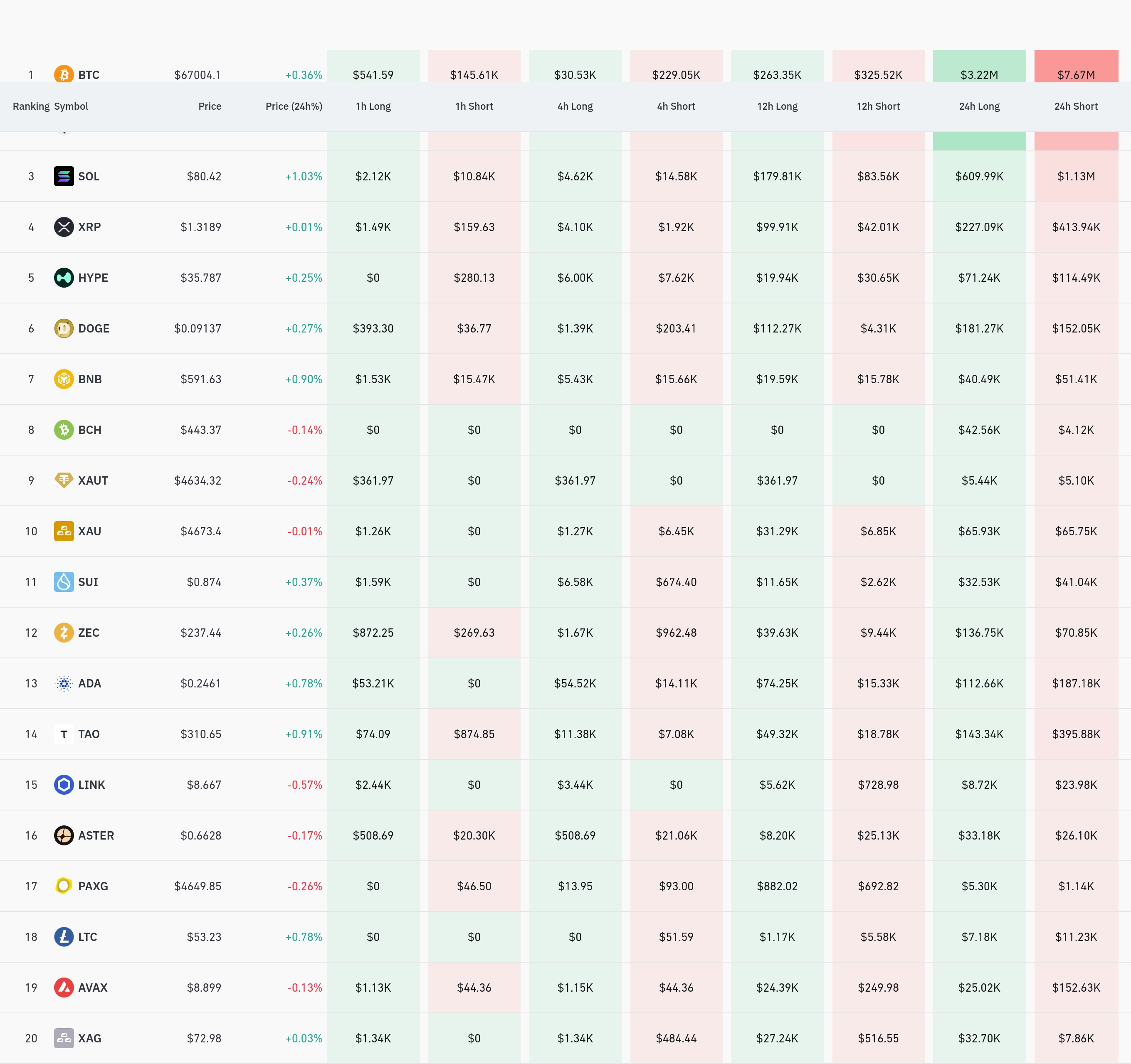This screenshot has height=1064, width=1131.
Task: Click the Litecoin LTC icon
Action: pyautogui.click(x=64, y=937)
